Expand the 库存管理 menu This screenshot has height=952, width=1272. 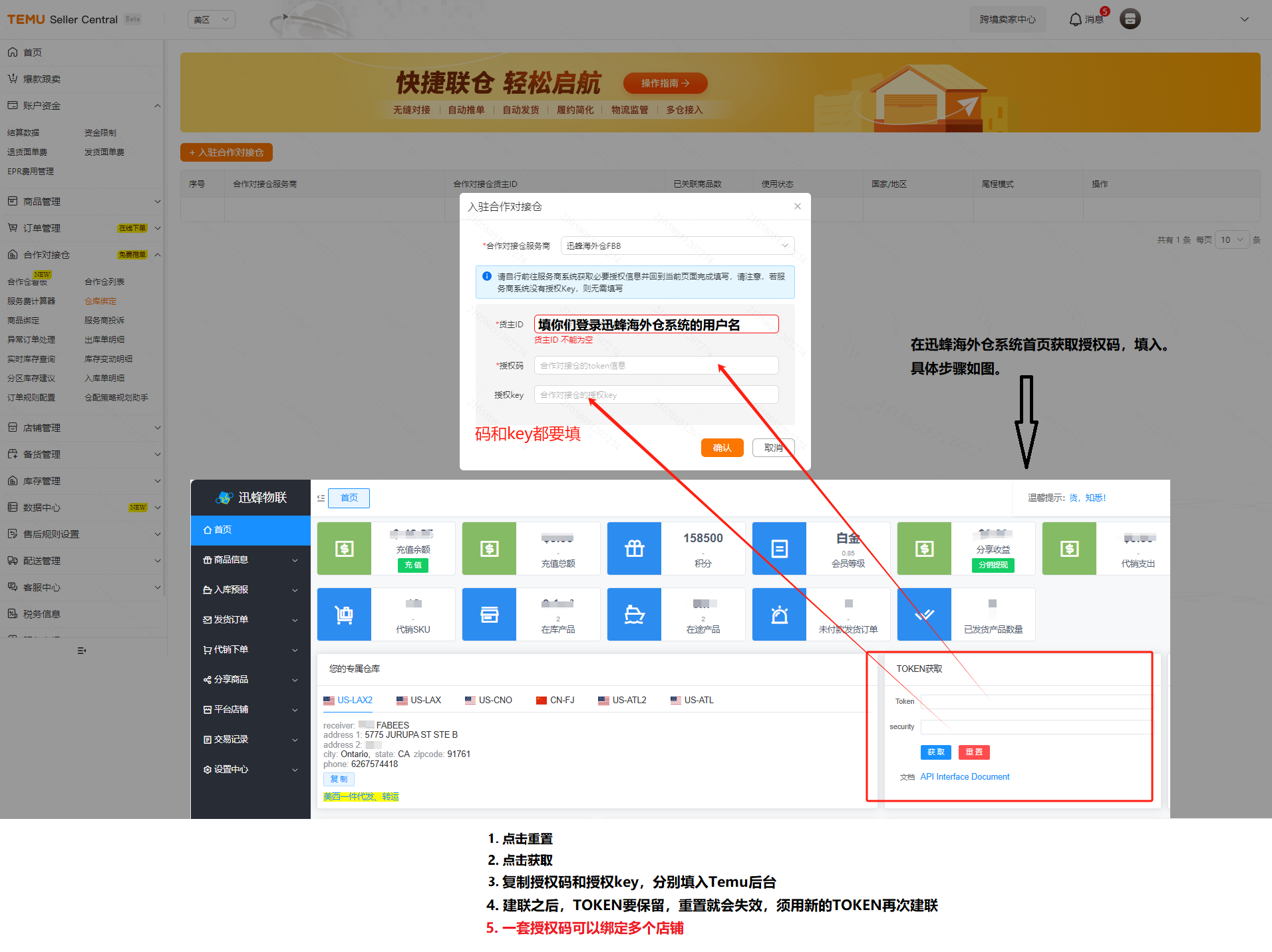coord(84,480)
